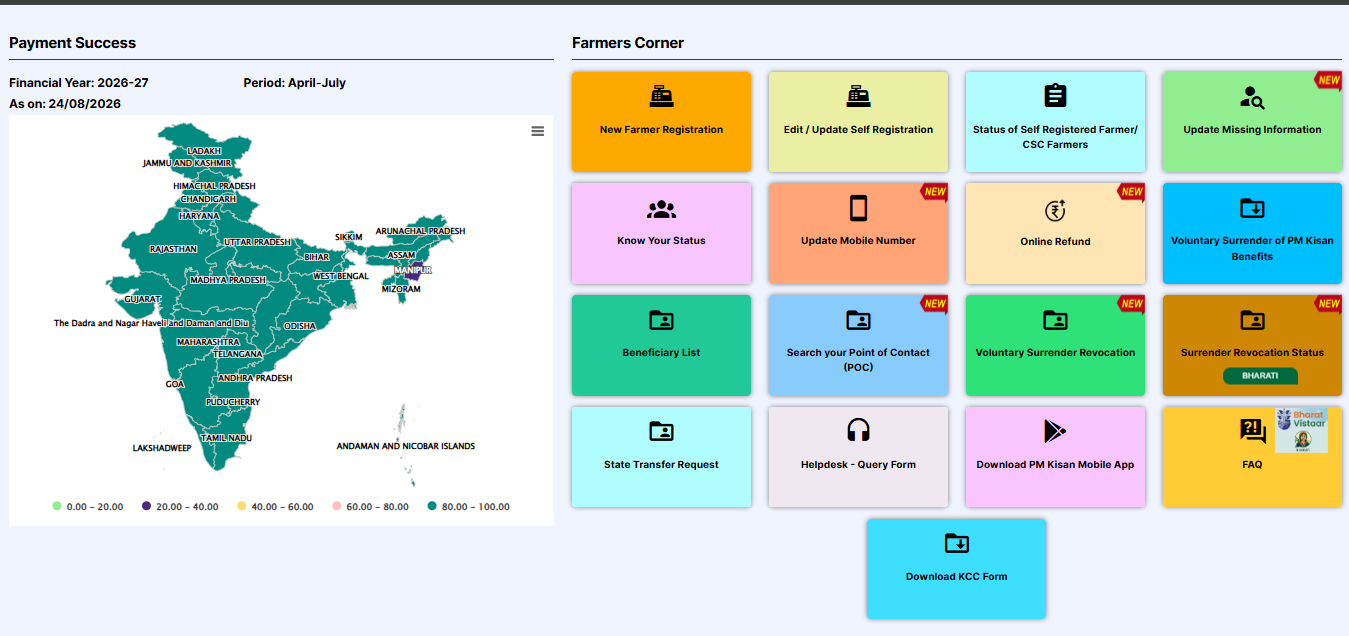
Task: Click the people group icon for Know Your Status
Action: [x=661, y=209]
